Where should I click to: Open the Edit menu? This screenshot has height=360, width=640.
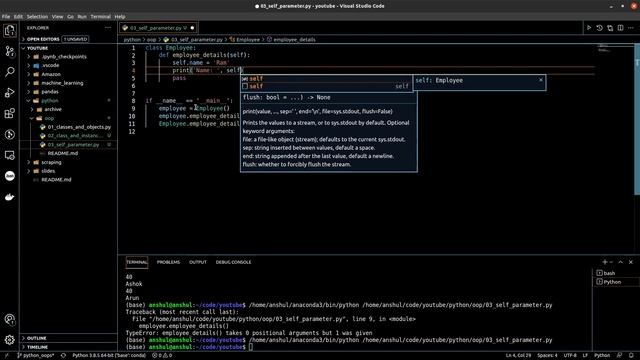tap(18, 17)
